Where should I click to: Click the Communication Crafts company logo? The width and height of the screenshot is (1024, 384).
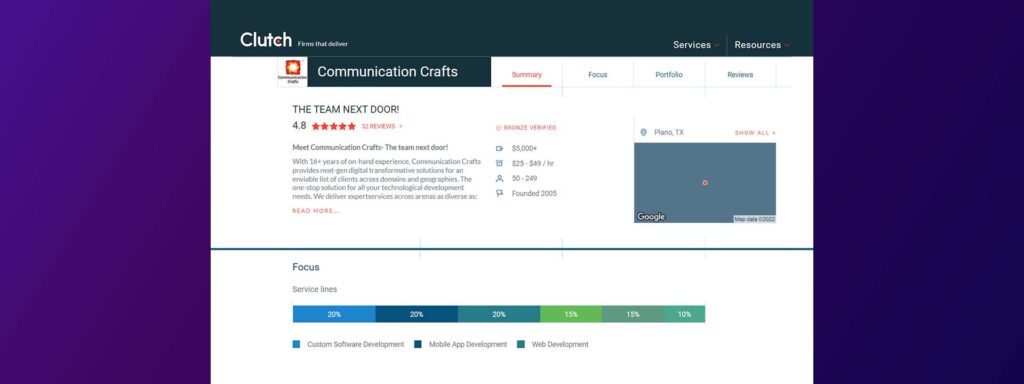(x=292, y=72)
